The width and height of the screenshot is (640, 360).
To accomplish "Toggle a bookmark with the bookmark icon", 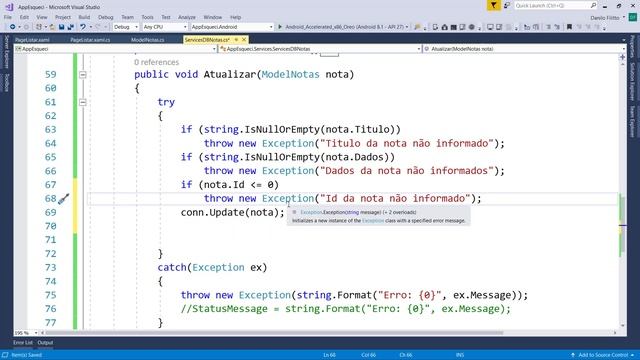I will click(x=569, y=27).
